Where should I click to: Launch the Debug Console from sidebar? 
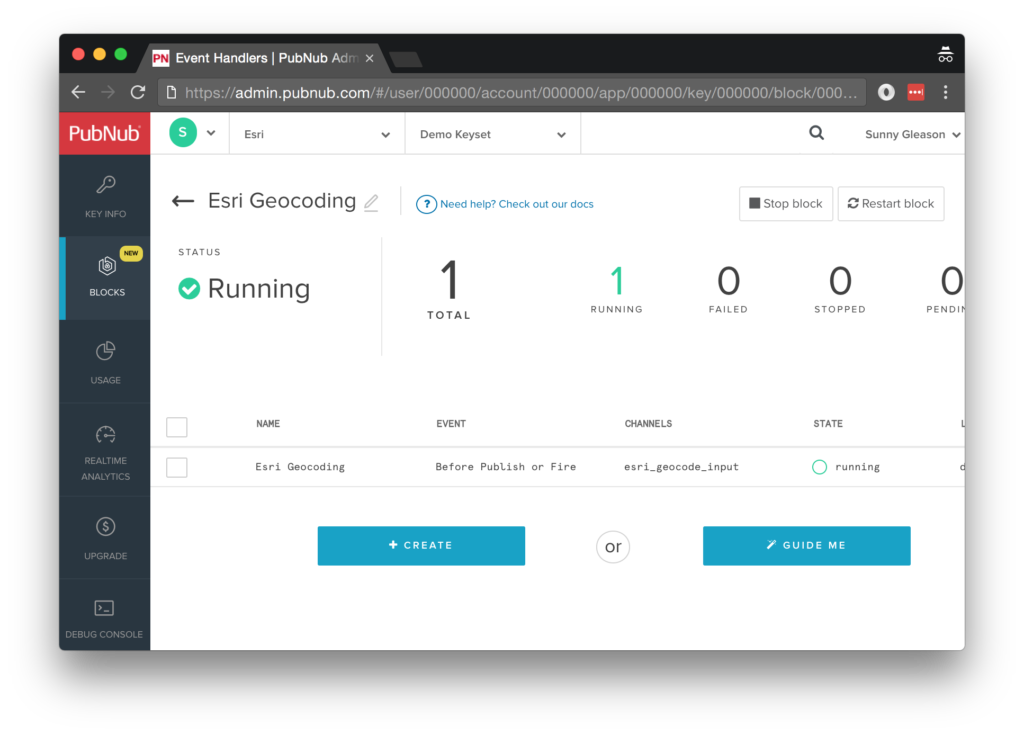[104, 618]
